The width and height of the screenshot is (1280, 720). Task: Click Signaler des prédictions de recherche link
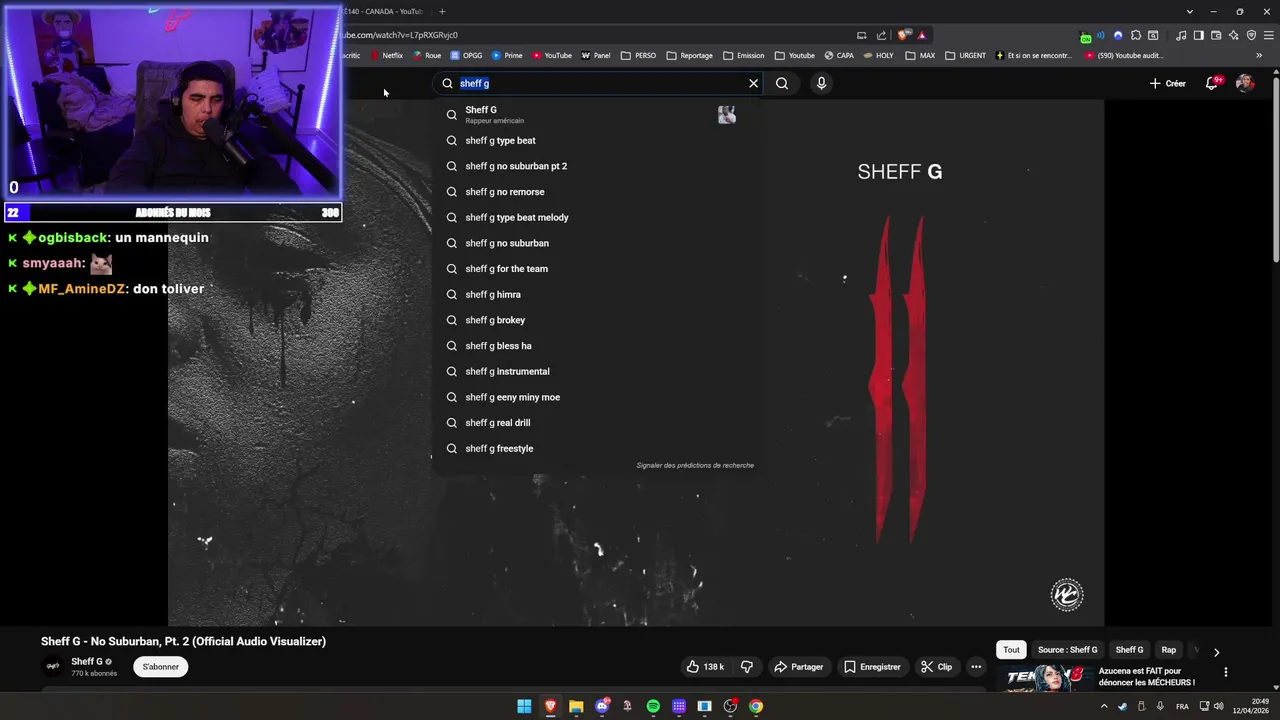(695, 466)
